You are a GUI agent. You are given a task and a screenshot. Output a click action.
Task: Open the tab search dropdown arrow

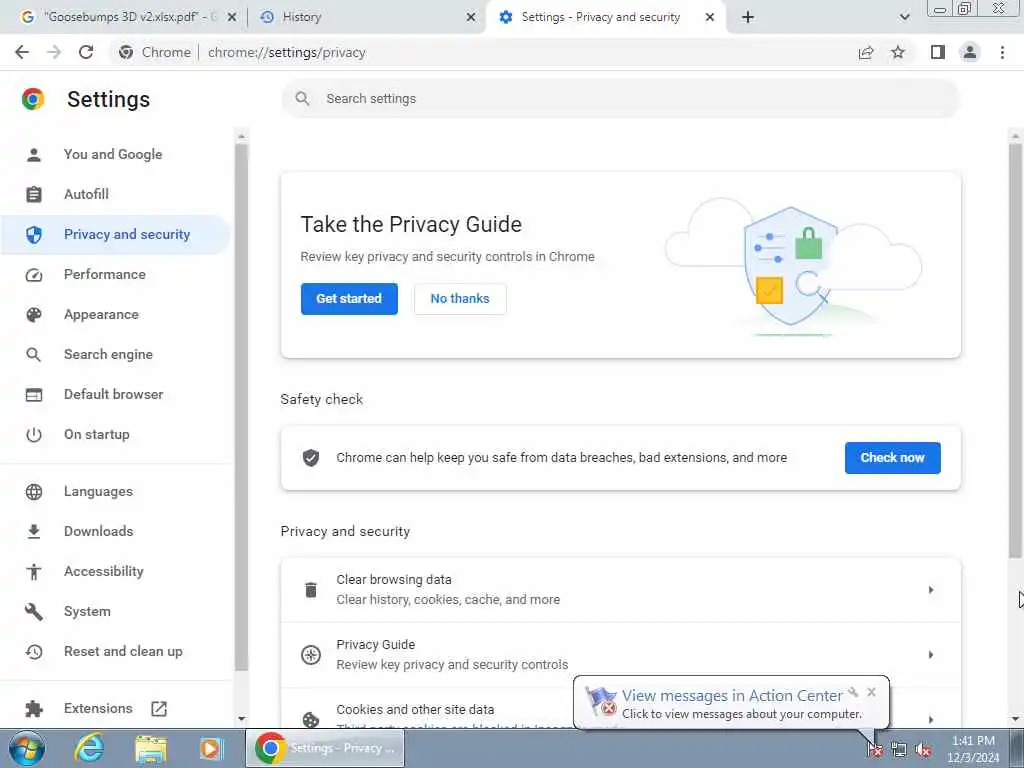904,17
